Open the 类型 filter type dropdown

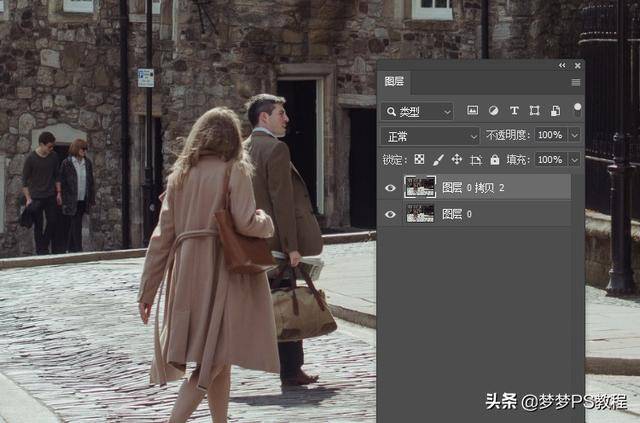click(x=418, y=111)
